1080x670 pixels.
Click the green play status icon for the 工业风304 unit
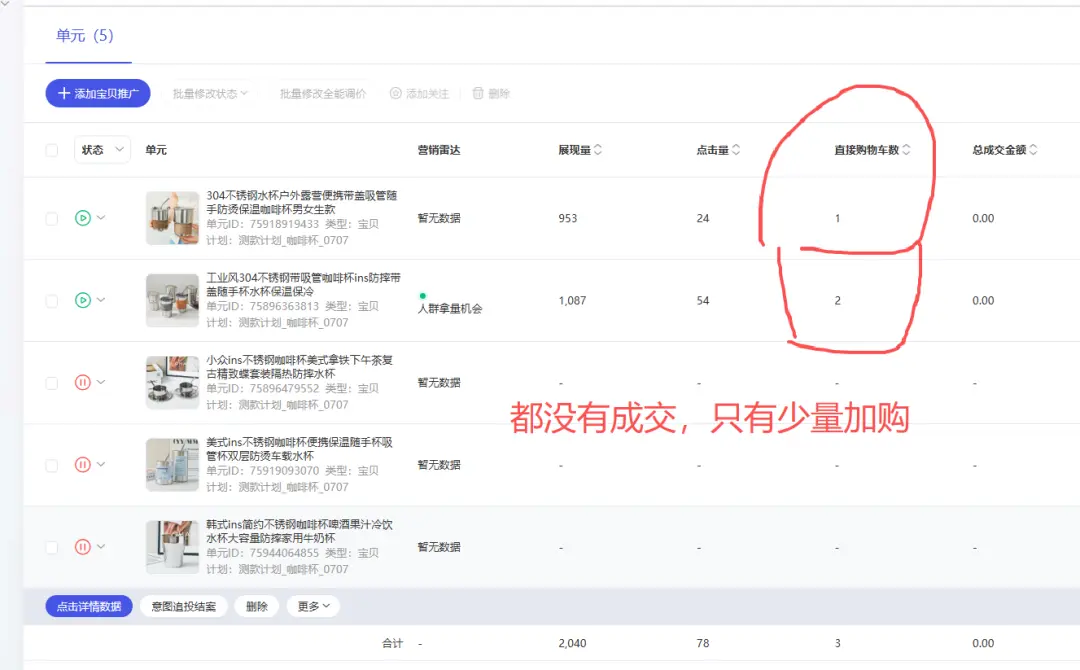coord(83,300)
